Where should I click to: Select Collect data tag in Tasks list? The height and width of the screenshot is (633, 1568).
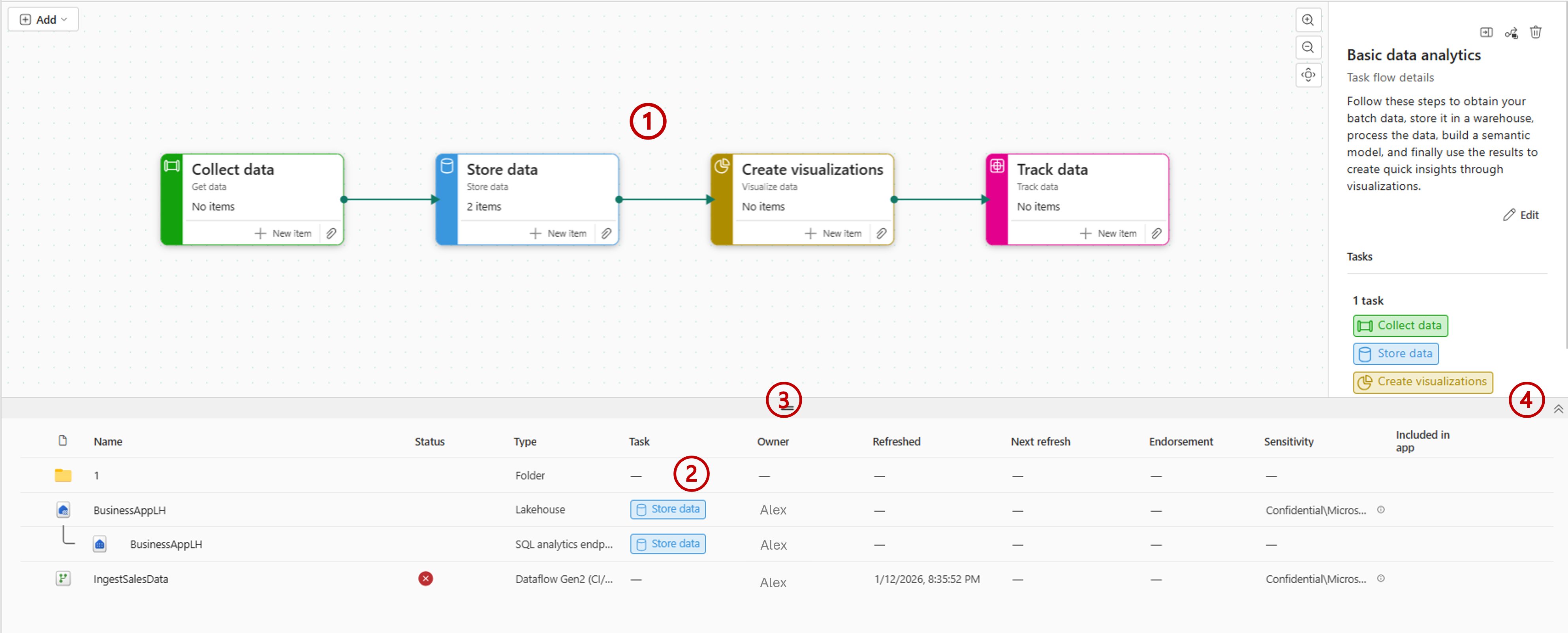click(x=1400, y=325)
